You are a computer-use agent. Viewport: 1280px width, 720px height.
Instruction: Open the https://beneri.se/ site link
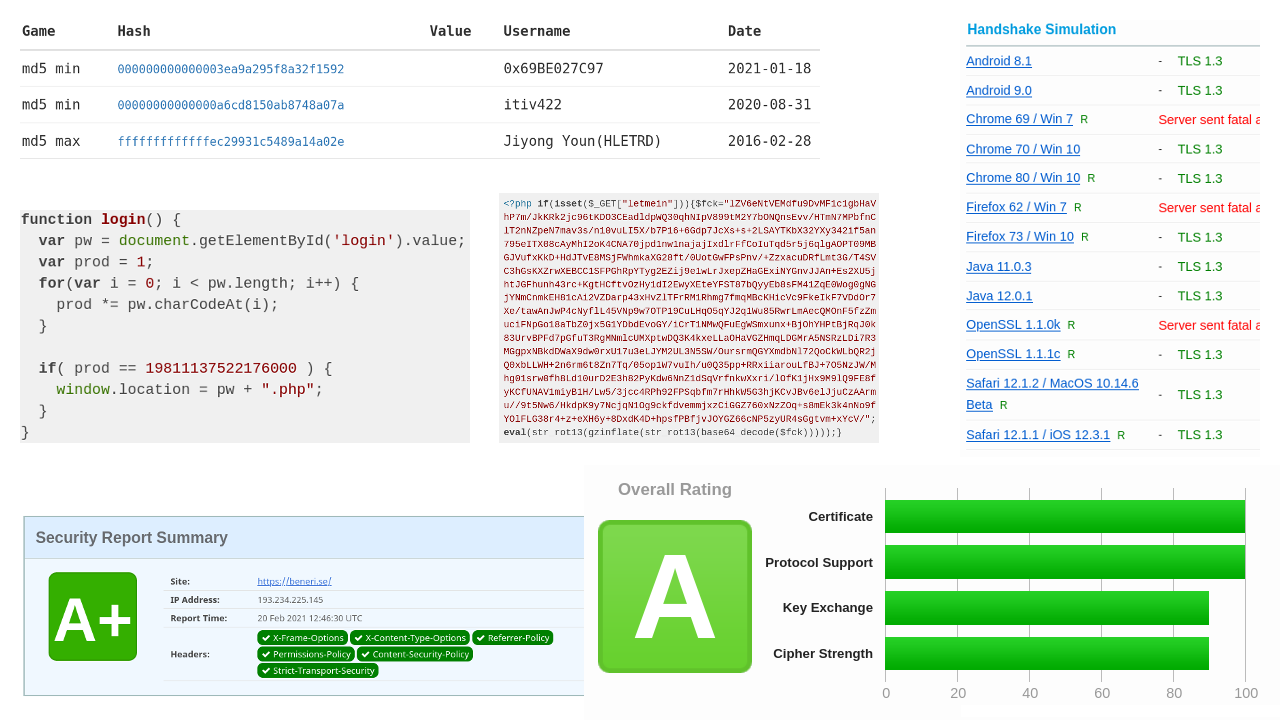point(294,581)
